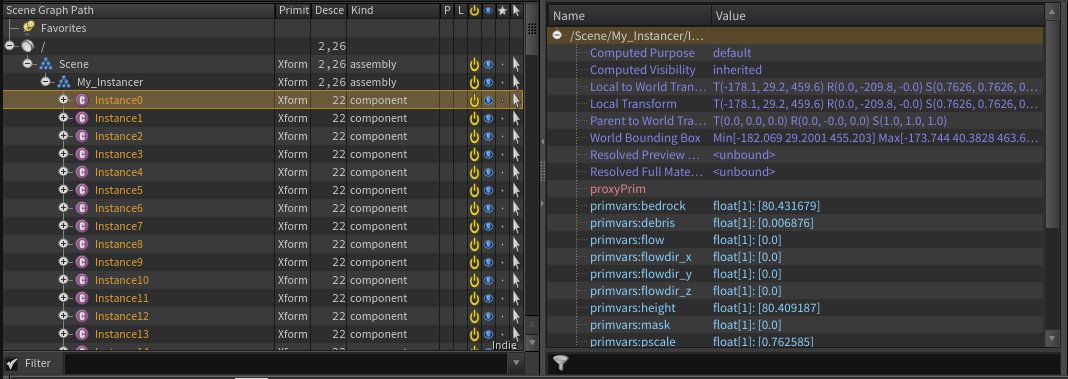This screenshot has width=1068, height=379.
Task: Click the star column header icon
Action: 503,11
